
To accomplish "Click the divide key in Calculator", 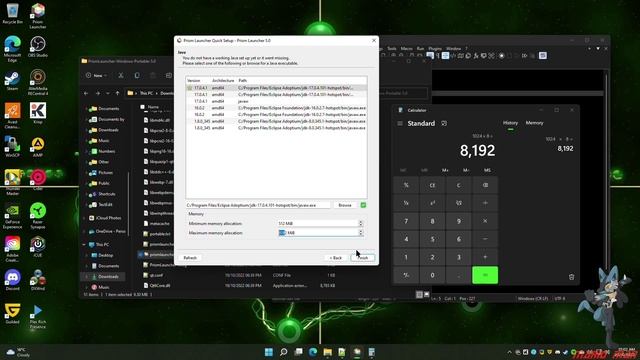I will click(485, 203).
